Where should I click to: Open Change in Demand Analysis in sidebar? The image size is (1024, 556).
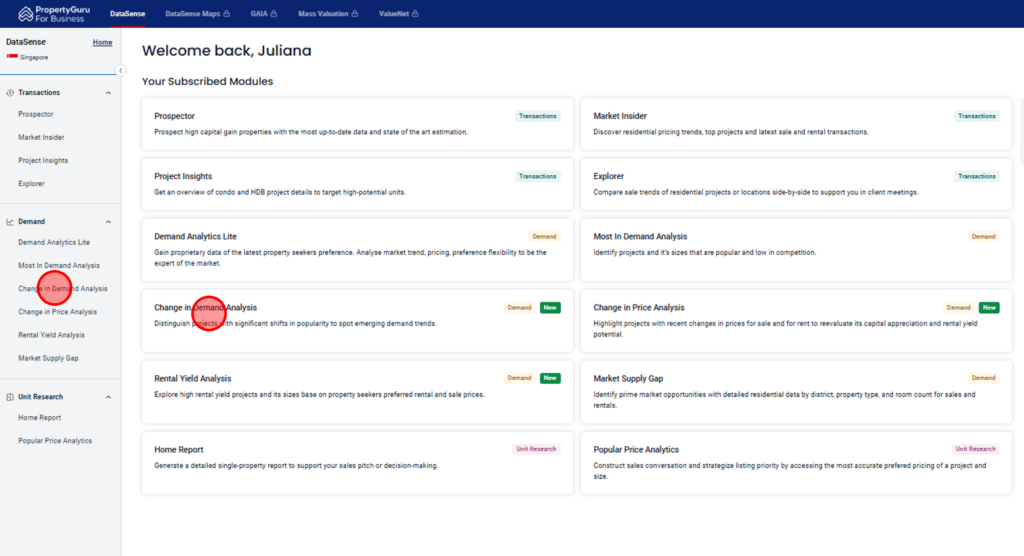[x=63, y=289]
